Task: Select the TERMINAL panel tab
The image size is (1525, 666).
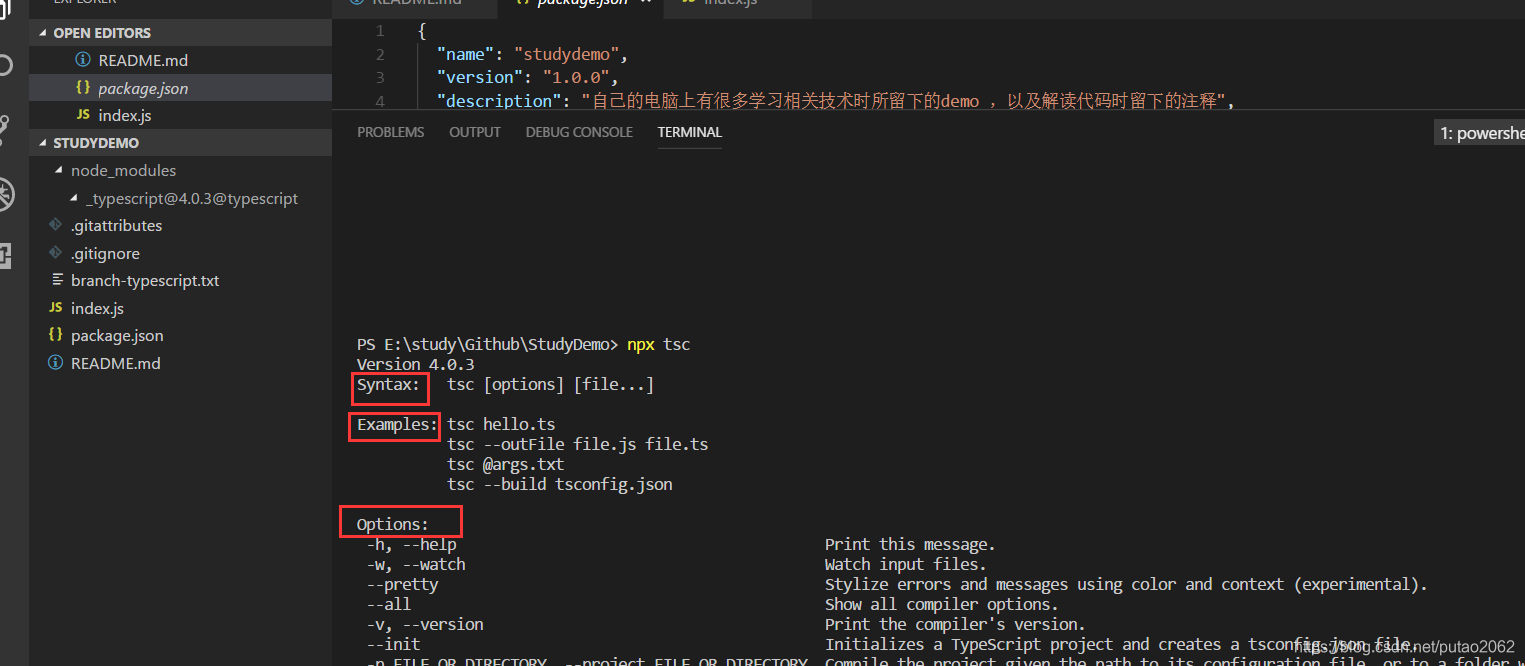Action: click(689, 132)
